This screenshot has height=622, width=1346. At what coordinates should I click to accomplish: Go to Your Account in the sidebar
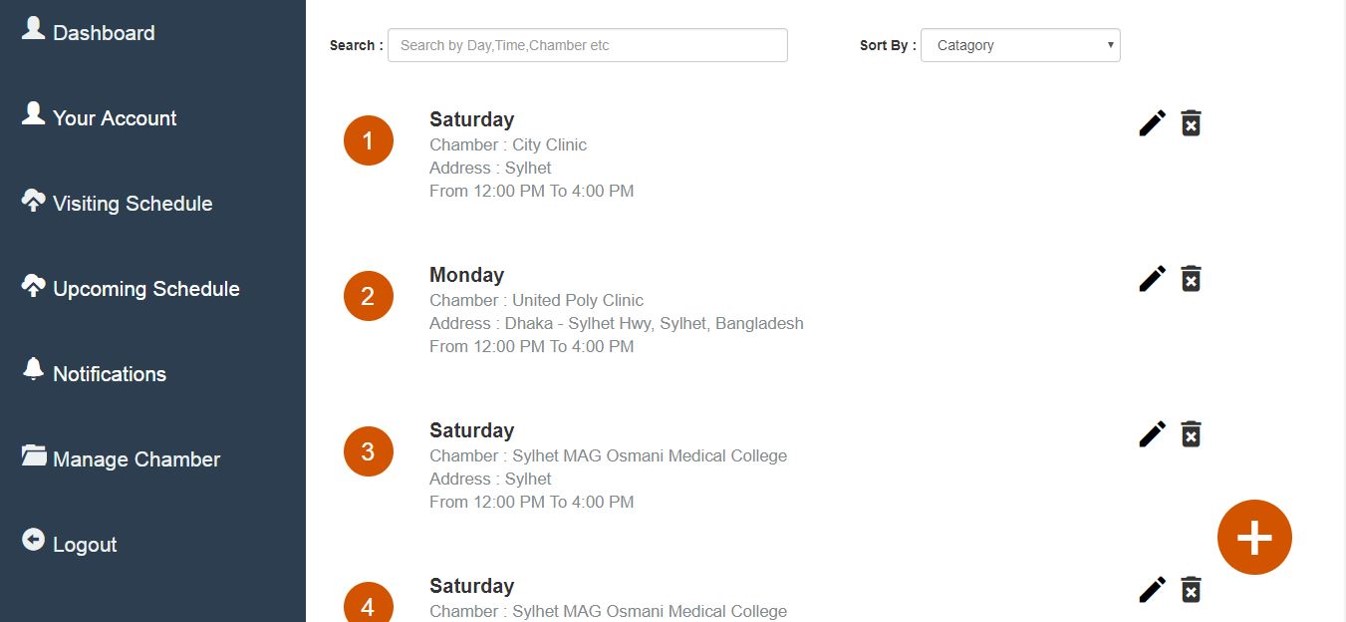click(114, 118)
